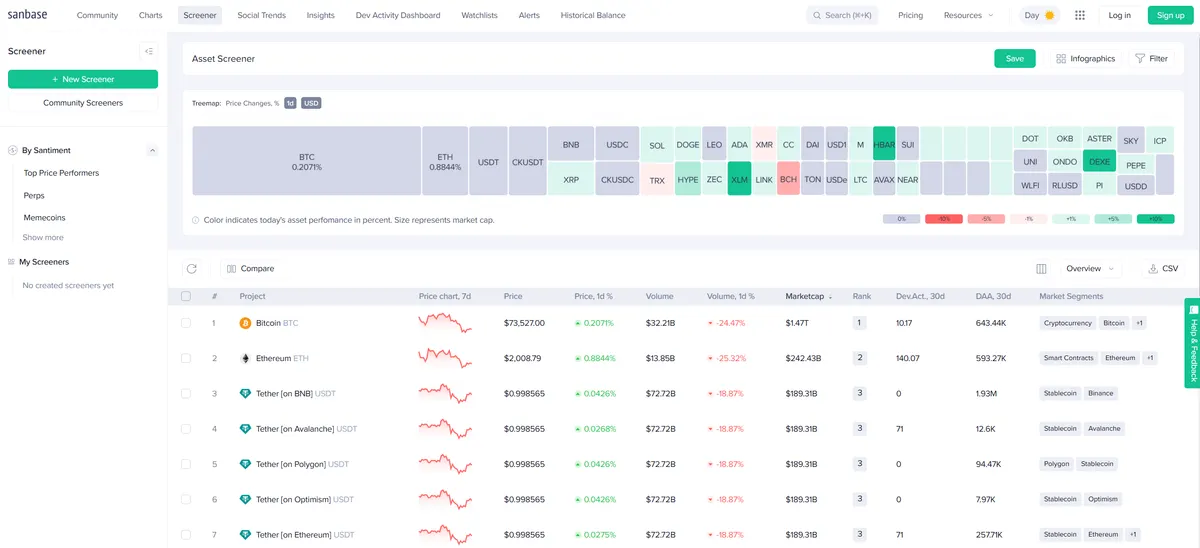Check the Bitcoin row checkbox
The height and width of the screenshot is (548, 1200).
pyautogui.click(x=185, y=323)
